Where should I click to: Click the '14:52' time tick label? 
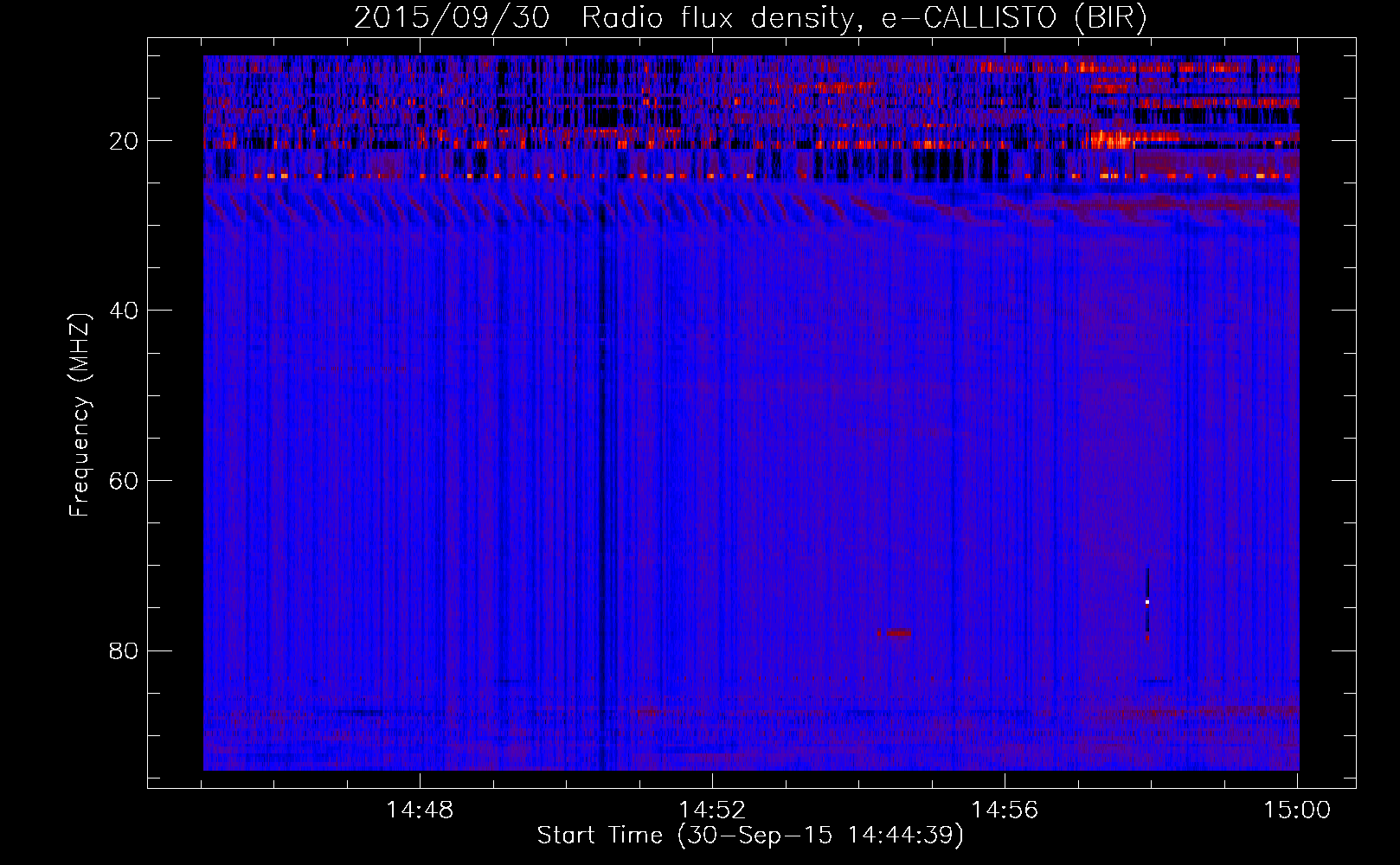[712, 811]
